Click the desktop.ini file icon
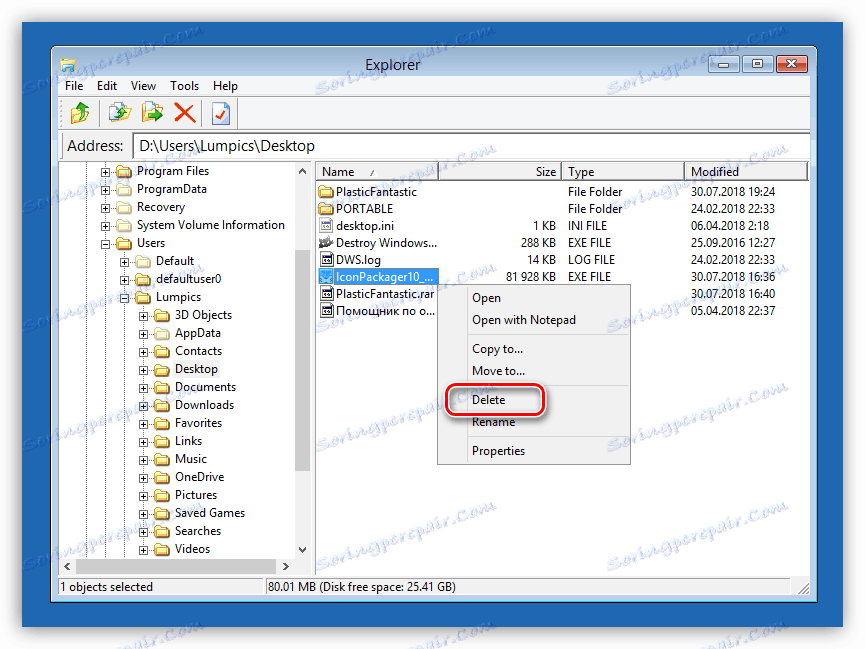865x649 pixels. click(x=327, y=226)
